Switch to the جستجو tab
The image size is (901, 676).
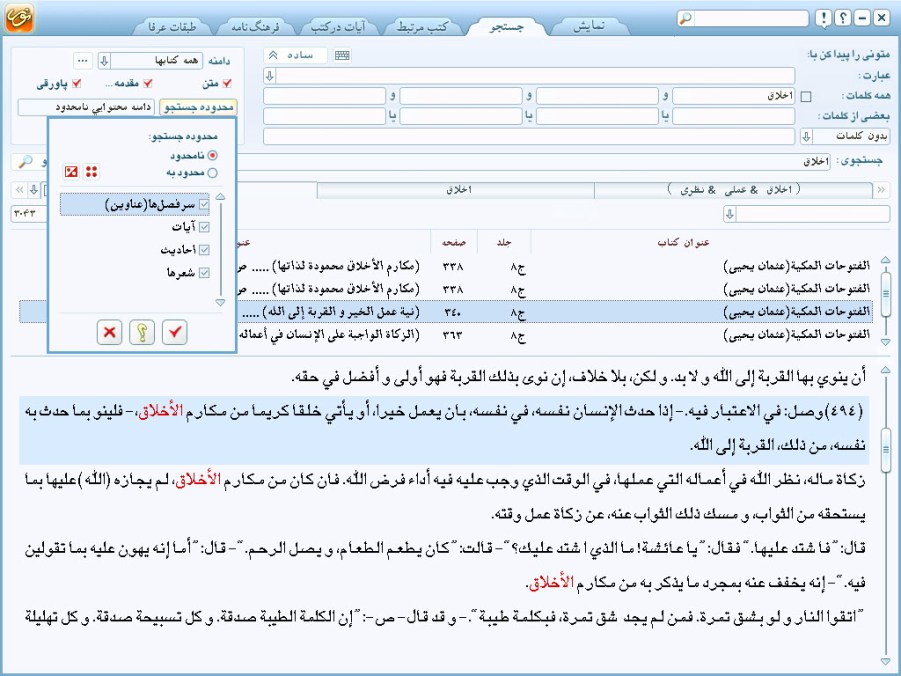click(x=506, y=26)
